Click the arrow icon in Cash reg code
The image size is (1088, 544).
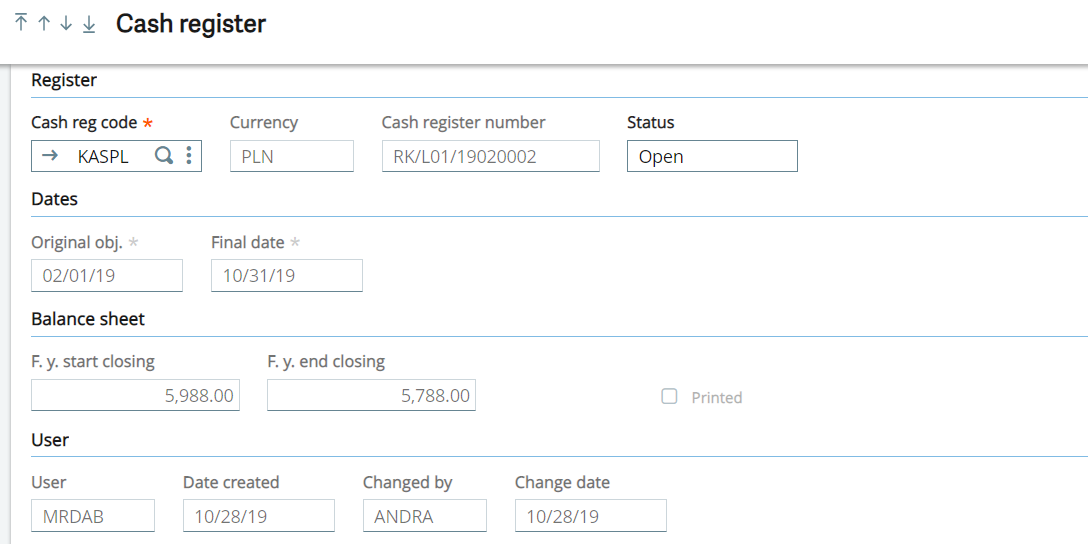(50, 156)
